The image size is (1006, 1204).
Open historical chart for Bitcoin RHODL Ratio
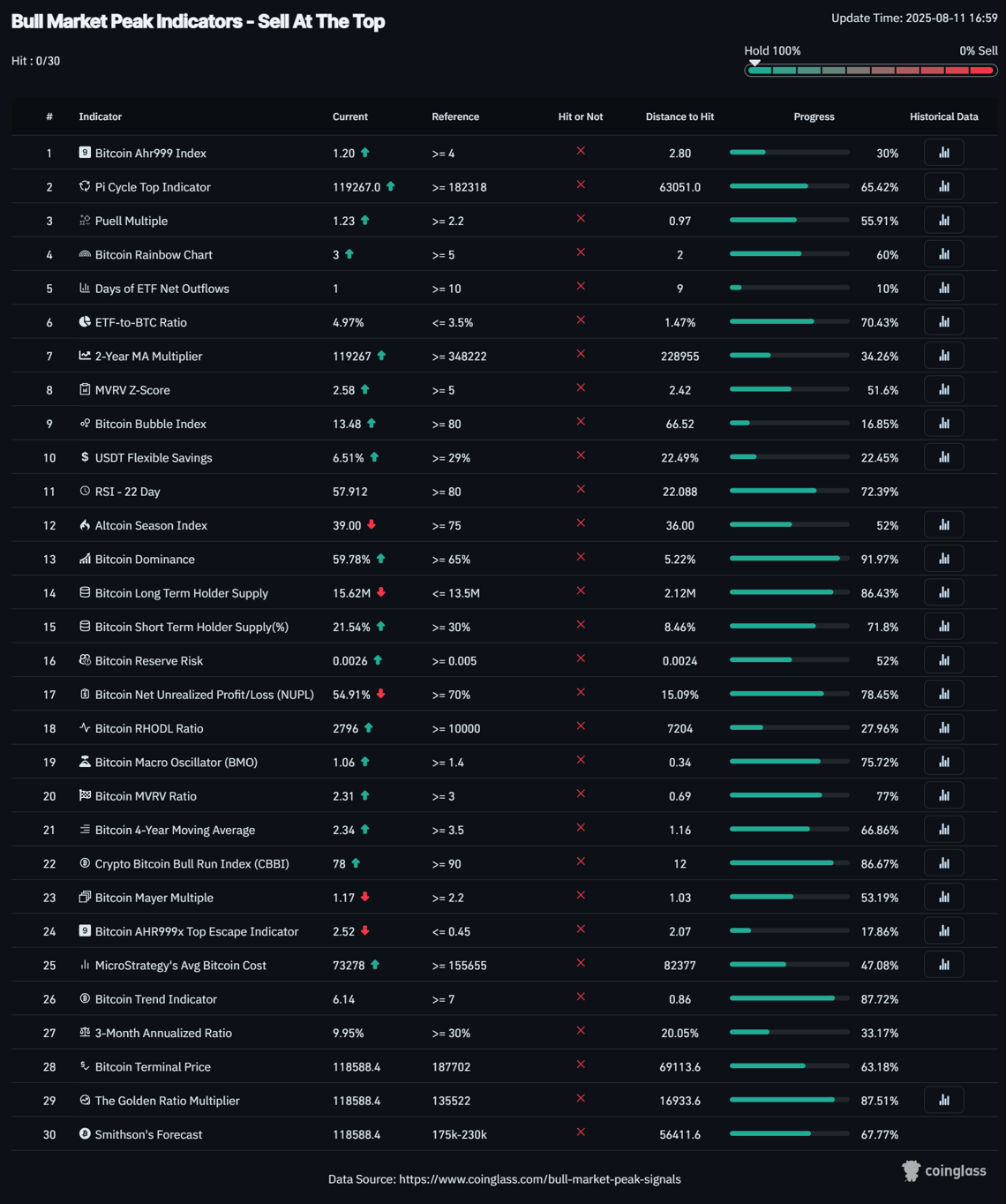[943, 728]
